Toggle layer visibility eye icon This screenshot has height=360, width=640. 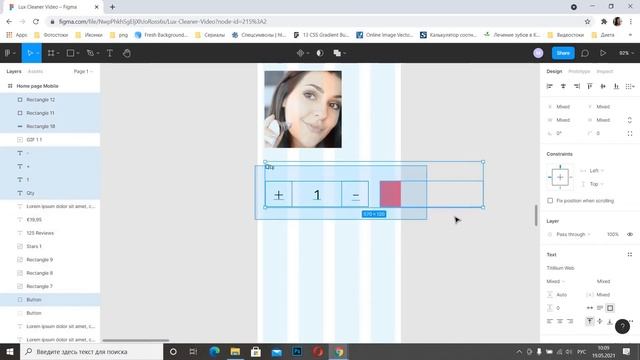[630, 235]
